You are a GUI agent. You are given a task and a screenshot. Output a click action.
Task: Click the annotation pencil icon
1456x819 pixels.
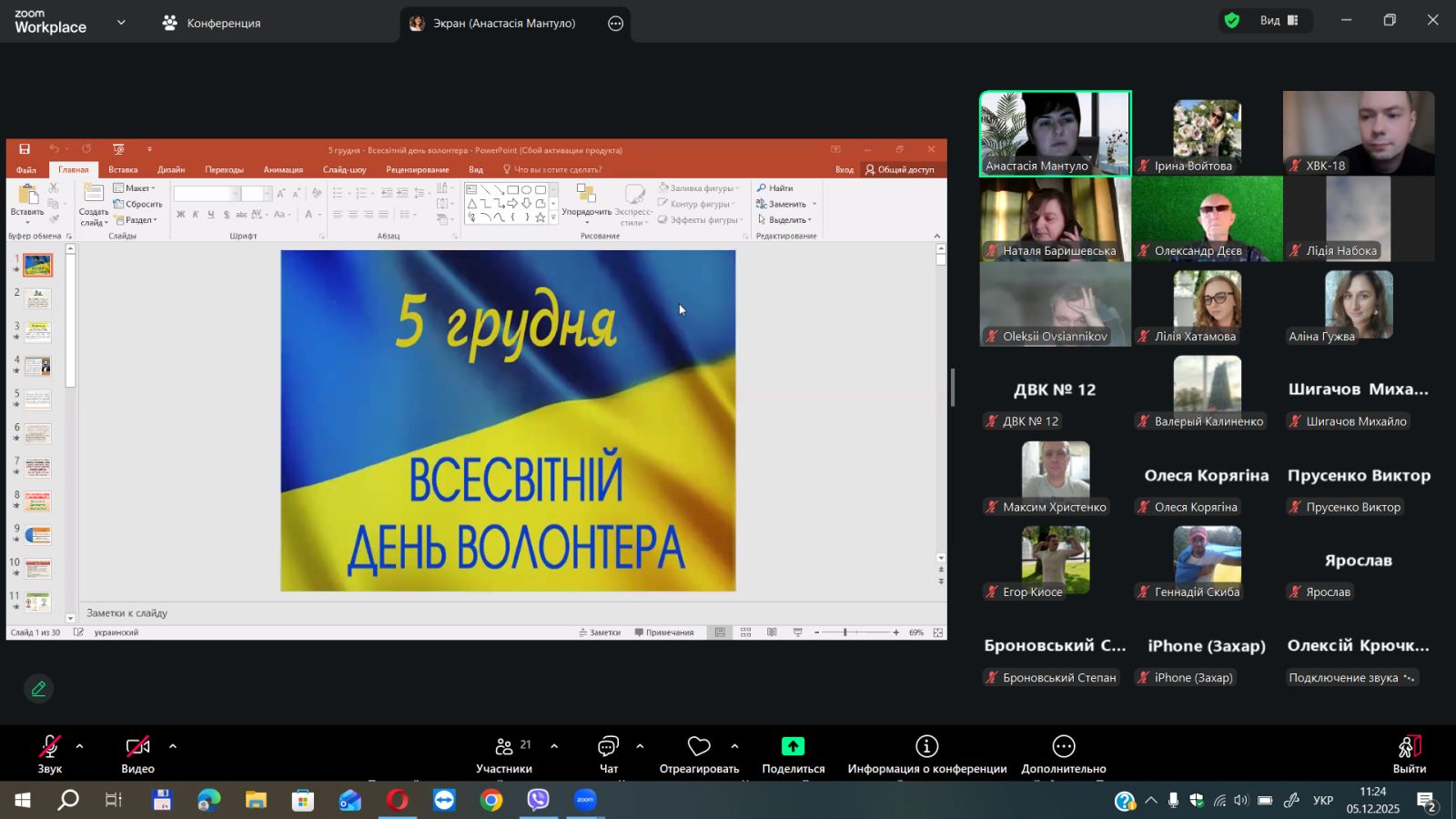click(38, 689)
